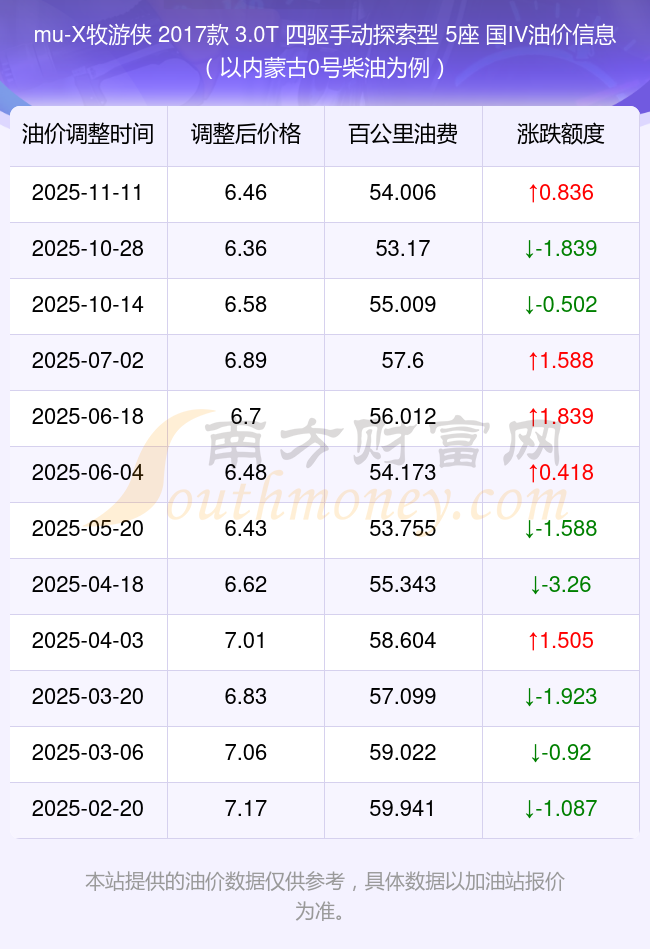The width and height of the screenshot is (650, 949).
Task: Click the red ↑1.505 change value
Action: tap(561, 641)
